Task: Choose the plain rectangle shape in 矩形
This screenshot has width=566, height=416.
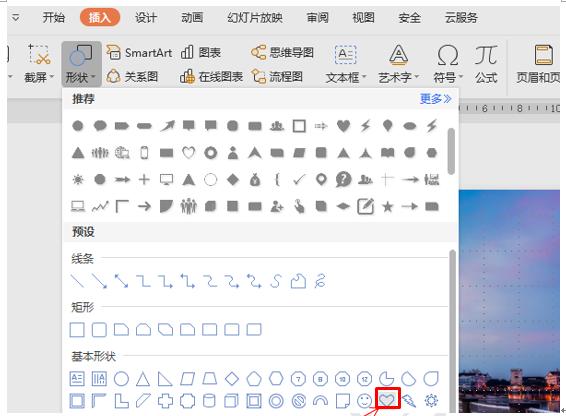Action: tap(77, 330)
